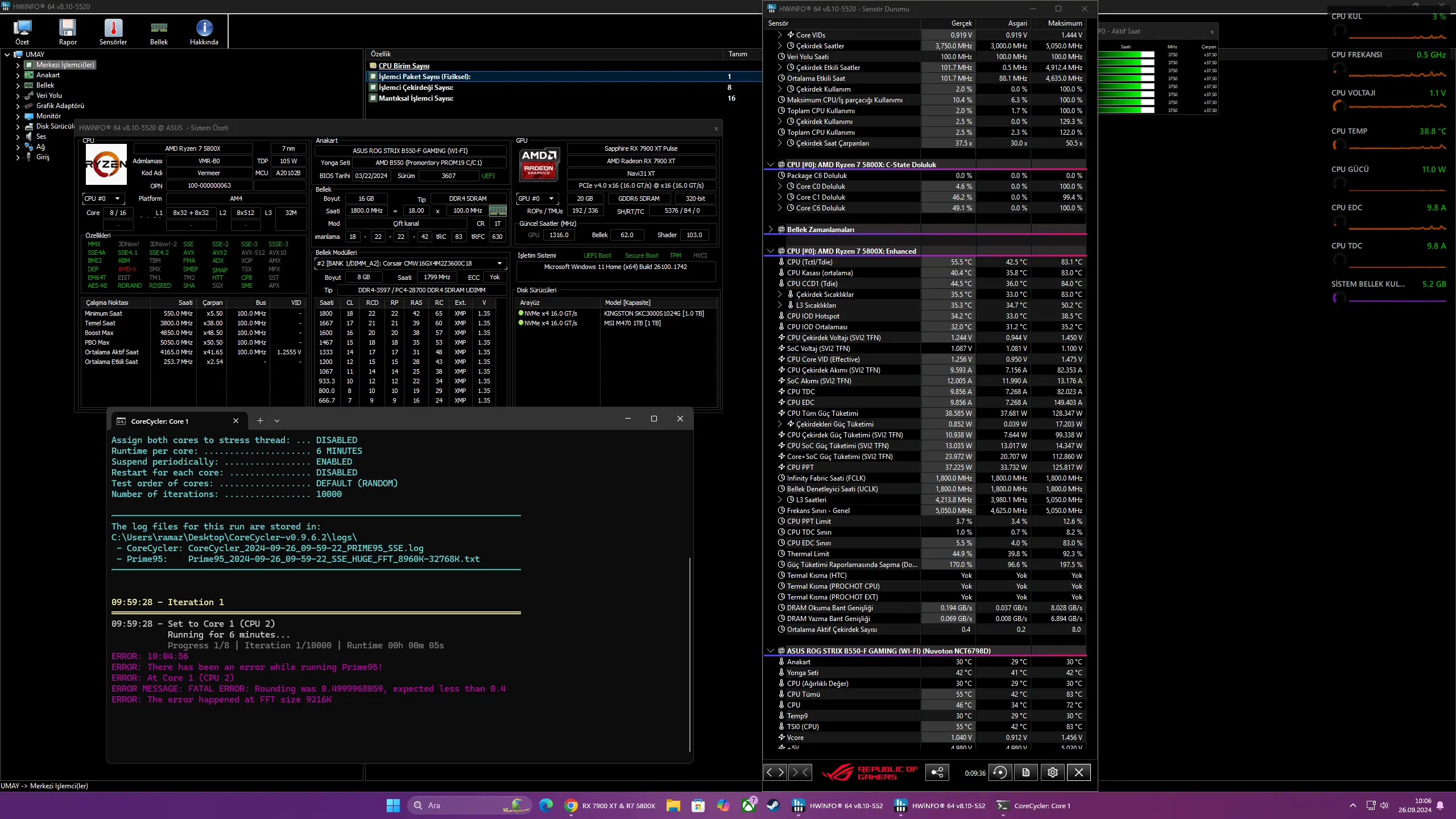The width and height of the screenshot is (1456, 819).
Task: Click the memory chip icon next to 100.0 MHz
Action: 498,210
